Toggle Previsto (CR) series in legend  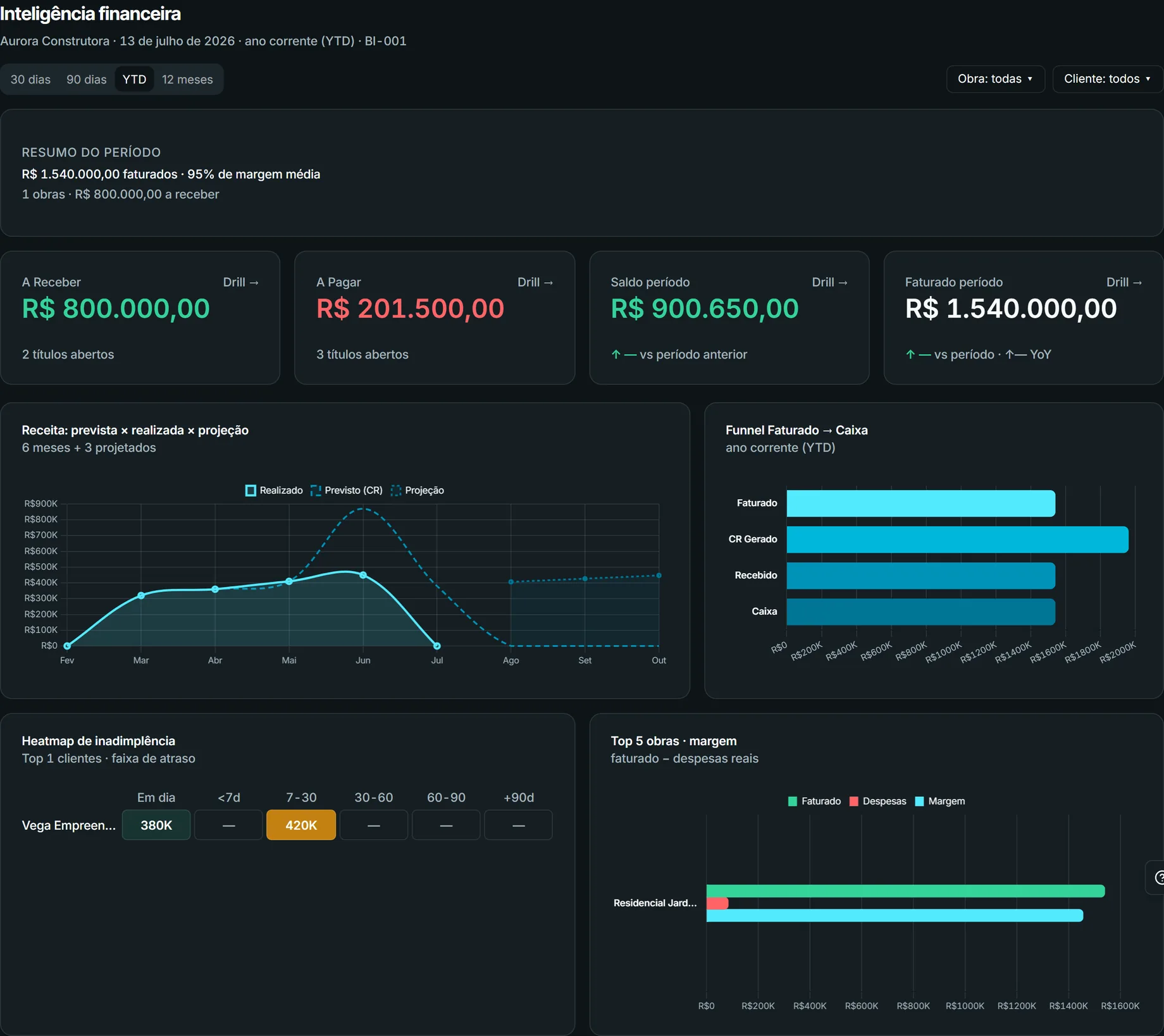click(347, 490)
